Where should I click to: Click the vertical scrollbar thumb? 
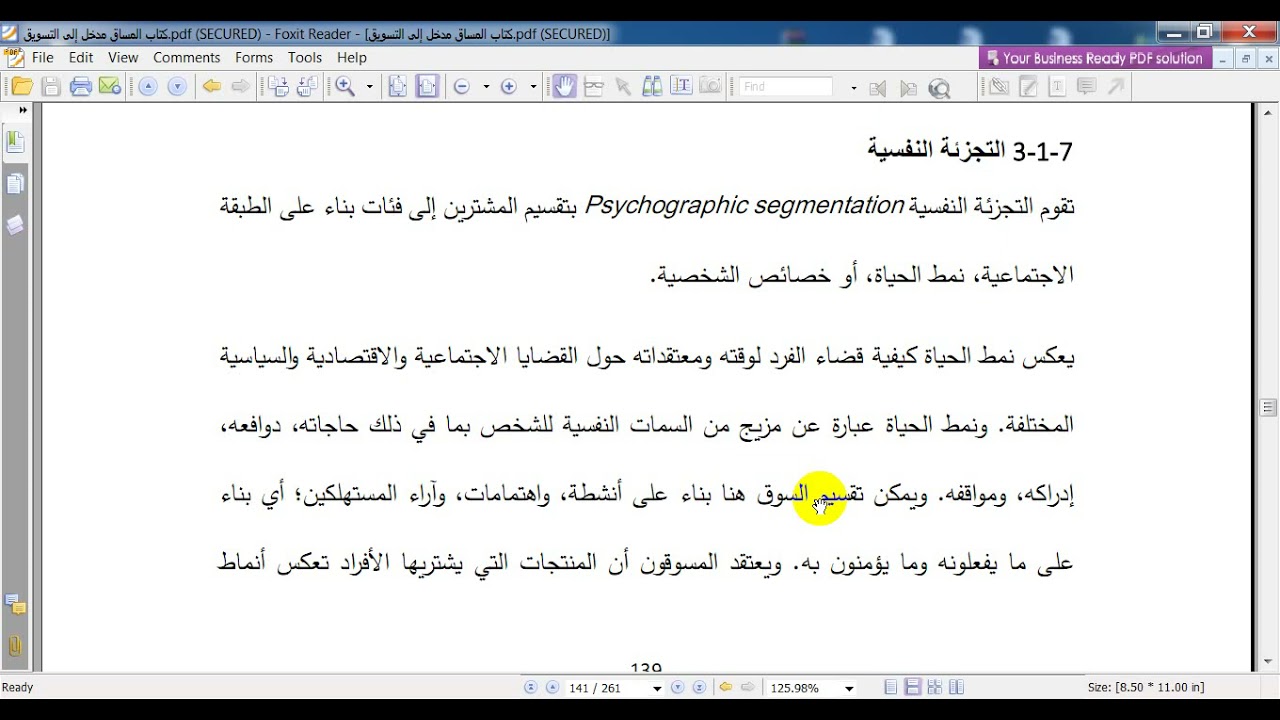pyautogui.click(x=1268, y=407)
